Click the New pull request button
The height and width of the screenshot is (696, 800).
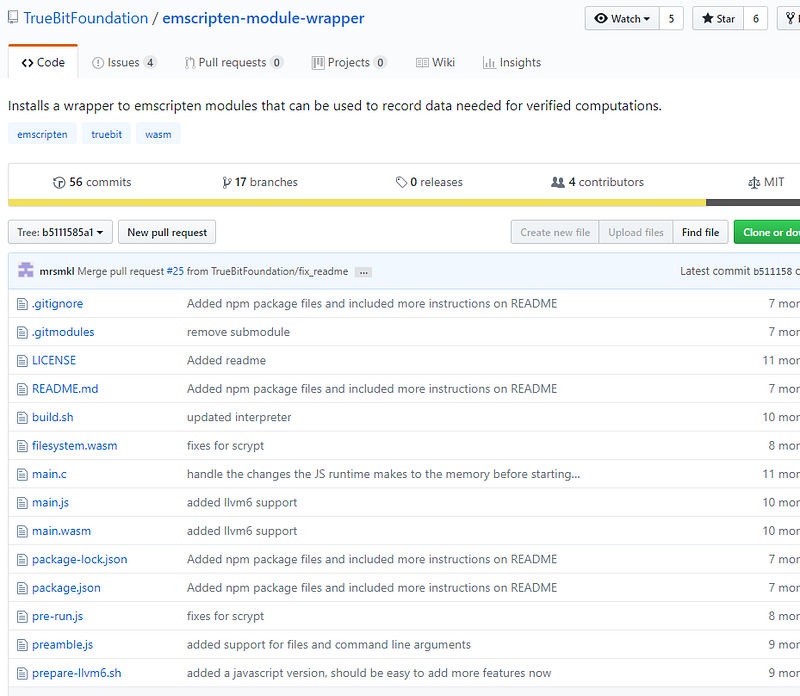[167, 232]
